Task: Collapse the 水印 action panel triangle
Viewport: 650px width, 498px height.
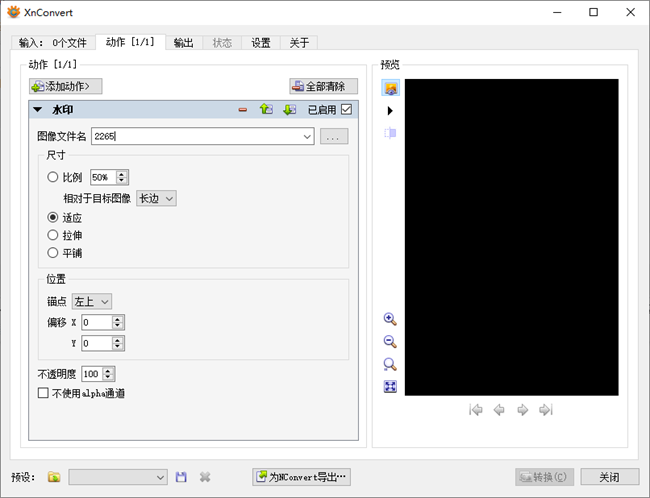Action: [x=38, y=110]
